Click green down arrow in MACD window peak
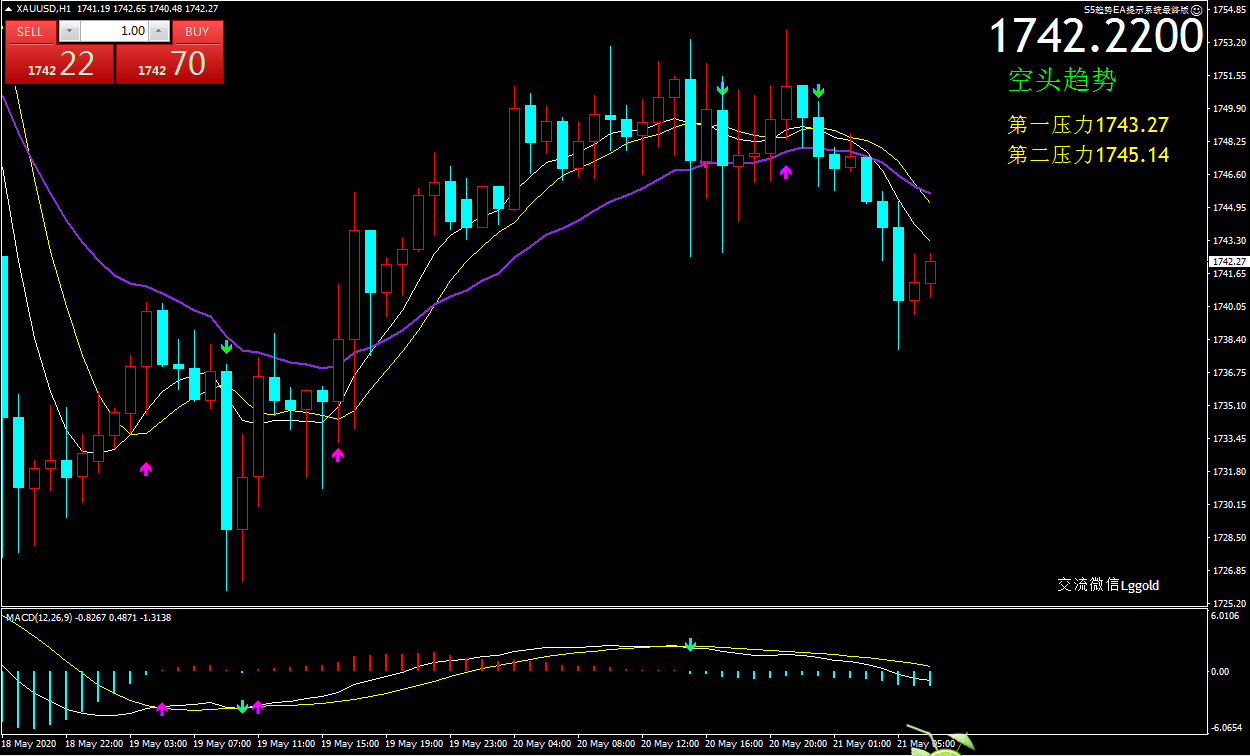Image resolution: width=1250 pixels, height=756 pixels. 690,644
